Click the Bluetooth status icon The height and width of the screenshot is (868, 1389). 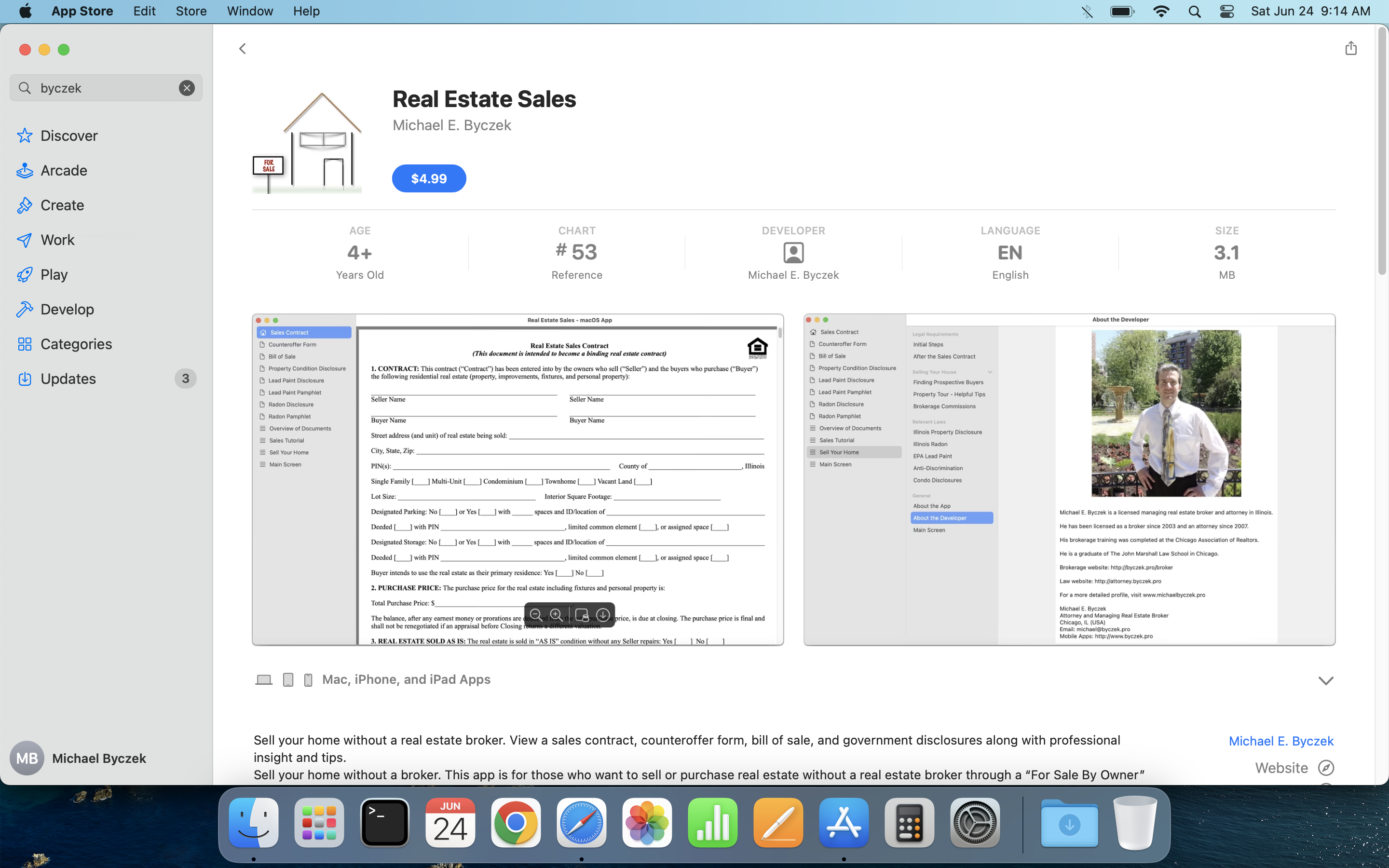click(1087, 12)
